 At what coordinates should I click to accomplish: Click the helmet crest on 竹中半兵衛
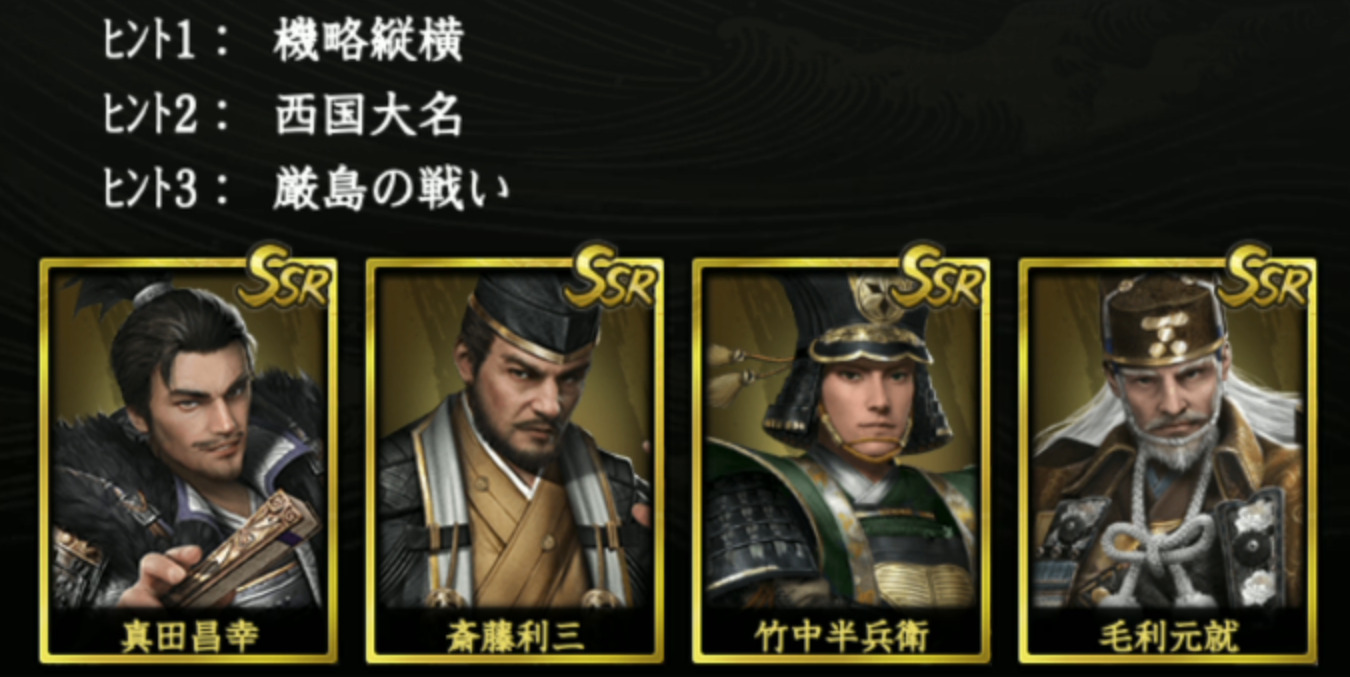877,299
